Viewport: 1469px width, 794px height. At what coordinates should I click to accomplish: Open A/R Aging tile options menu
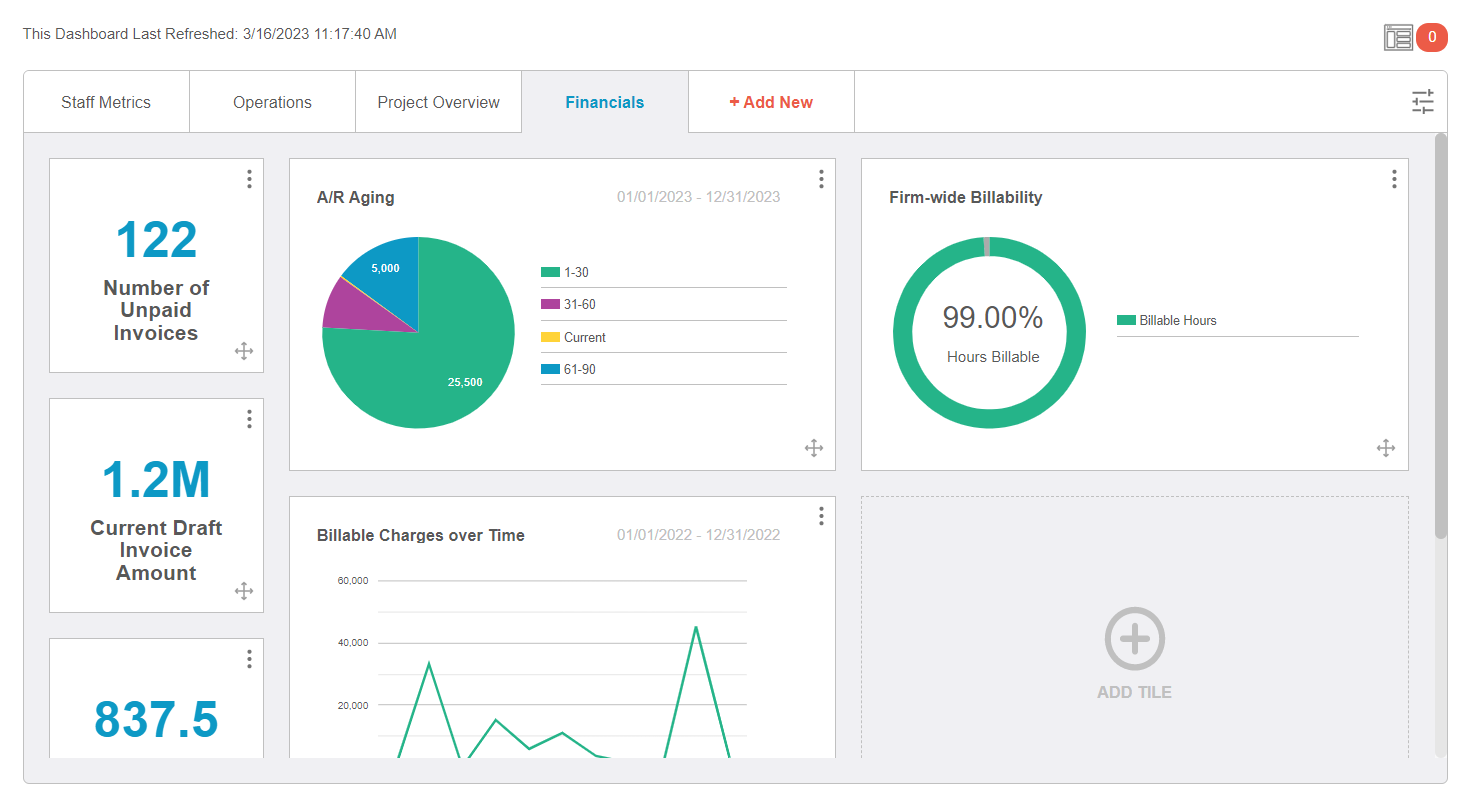(820, 179)
